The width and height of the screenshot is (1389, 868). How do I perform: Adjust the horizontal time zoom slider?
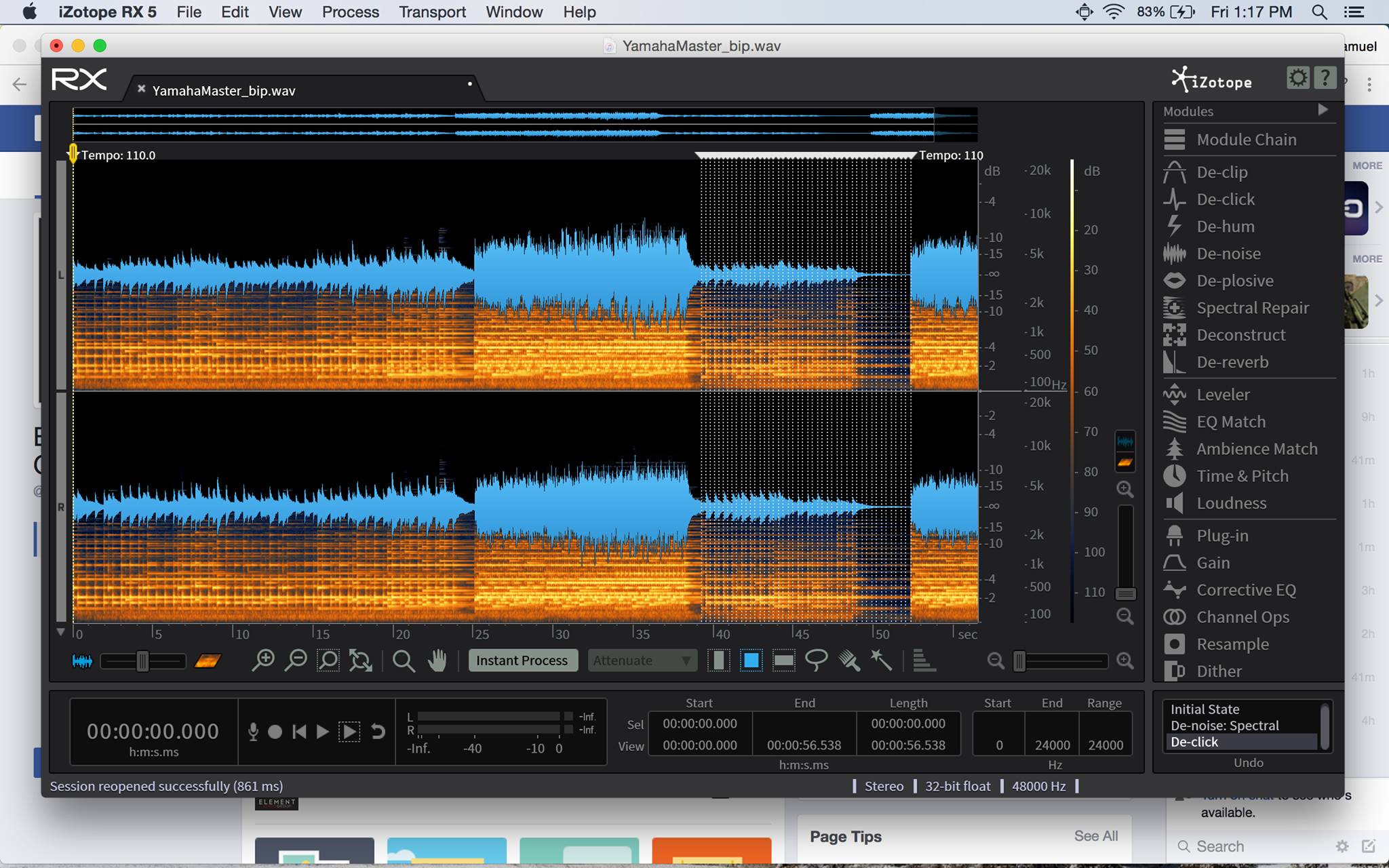[1060, 660]
